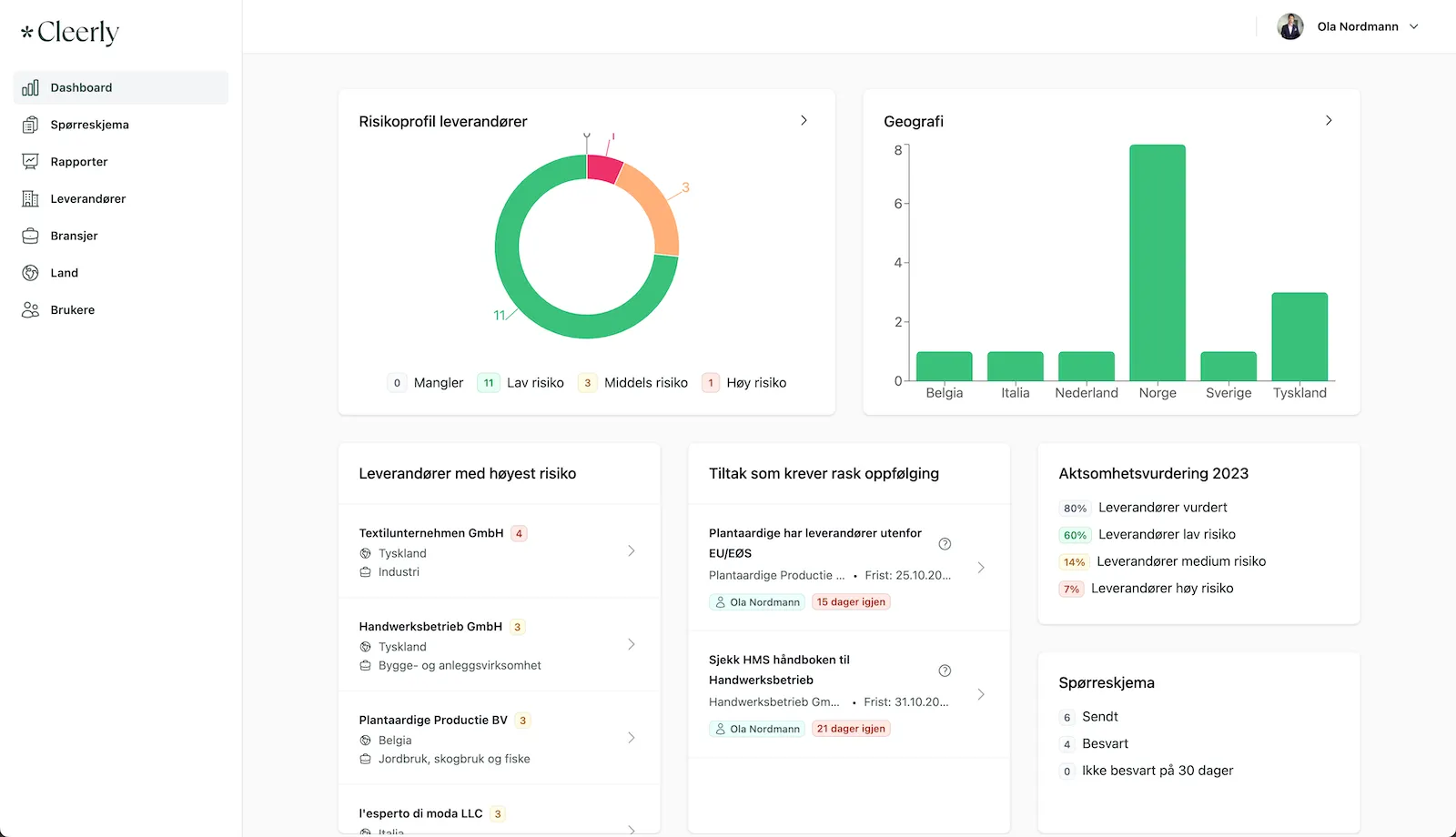Open details for Textilunternehmen GmbH via its chevron

(x=632, y=550)
